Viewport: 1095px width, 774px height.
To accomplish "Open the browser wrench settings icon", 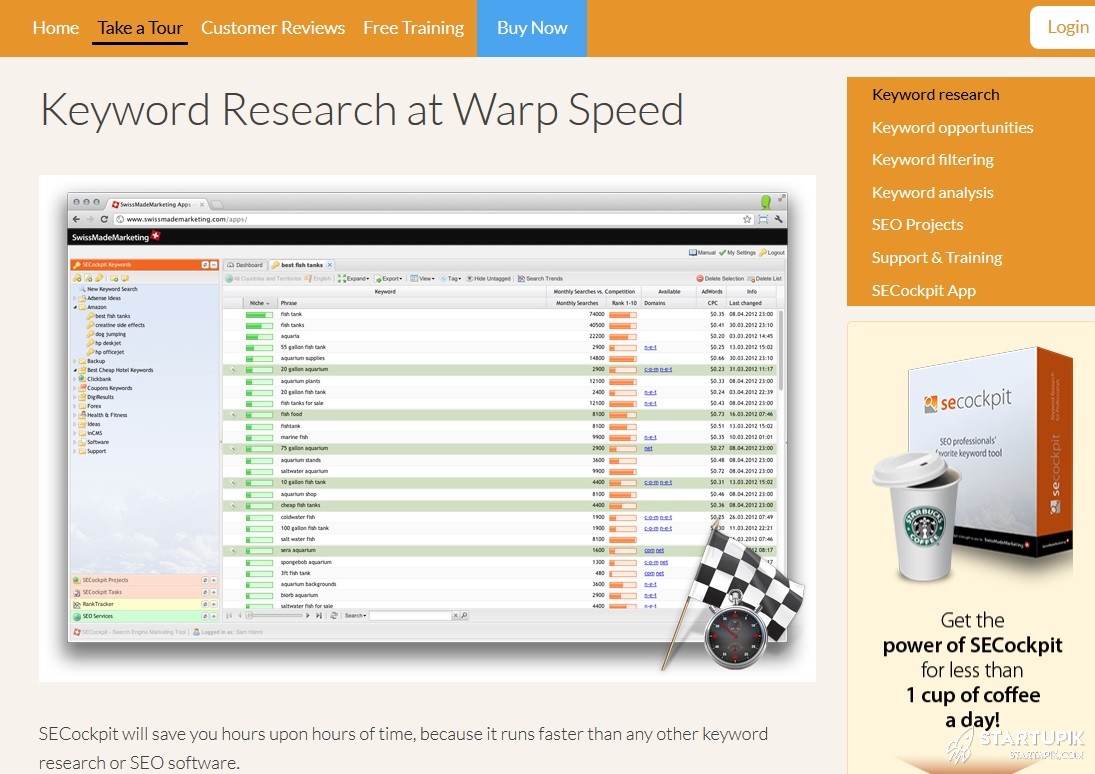I will (x=778, y=219).
